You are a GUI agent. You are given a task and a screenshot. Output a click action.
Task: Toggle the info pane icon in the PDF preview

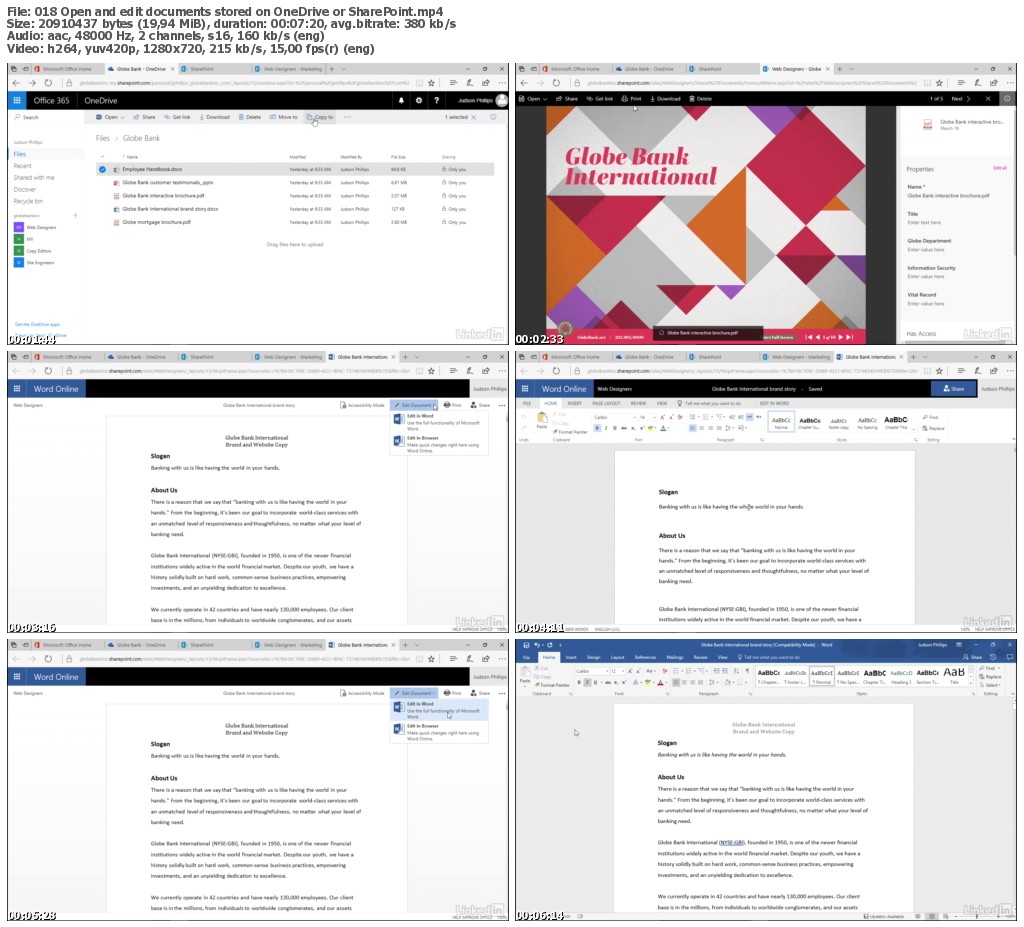pyautogui.click(x=1007, y=99)
